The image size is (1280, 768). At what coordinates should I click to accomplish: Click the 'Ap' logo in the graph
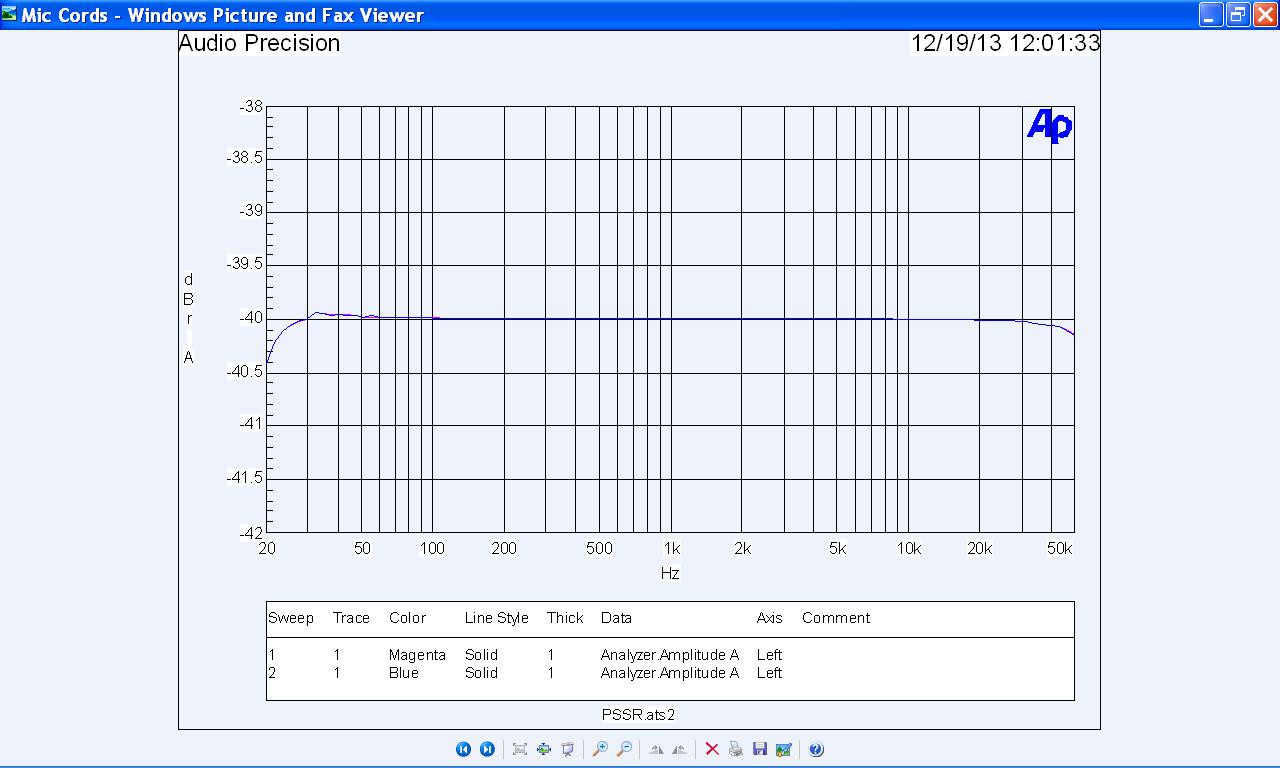(1049, 126)
